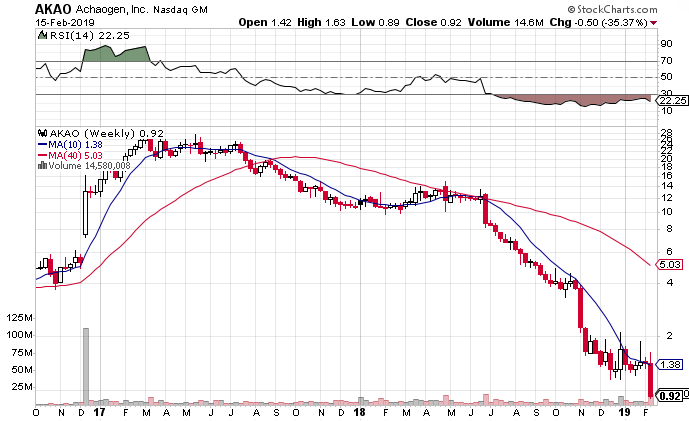Click the '90' RSI axis label
This screenshot has height=421, width=689.
tap(666, 44)
